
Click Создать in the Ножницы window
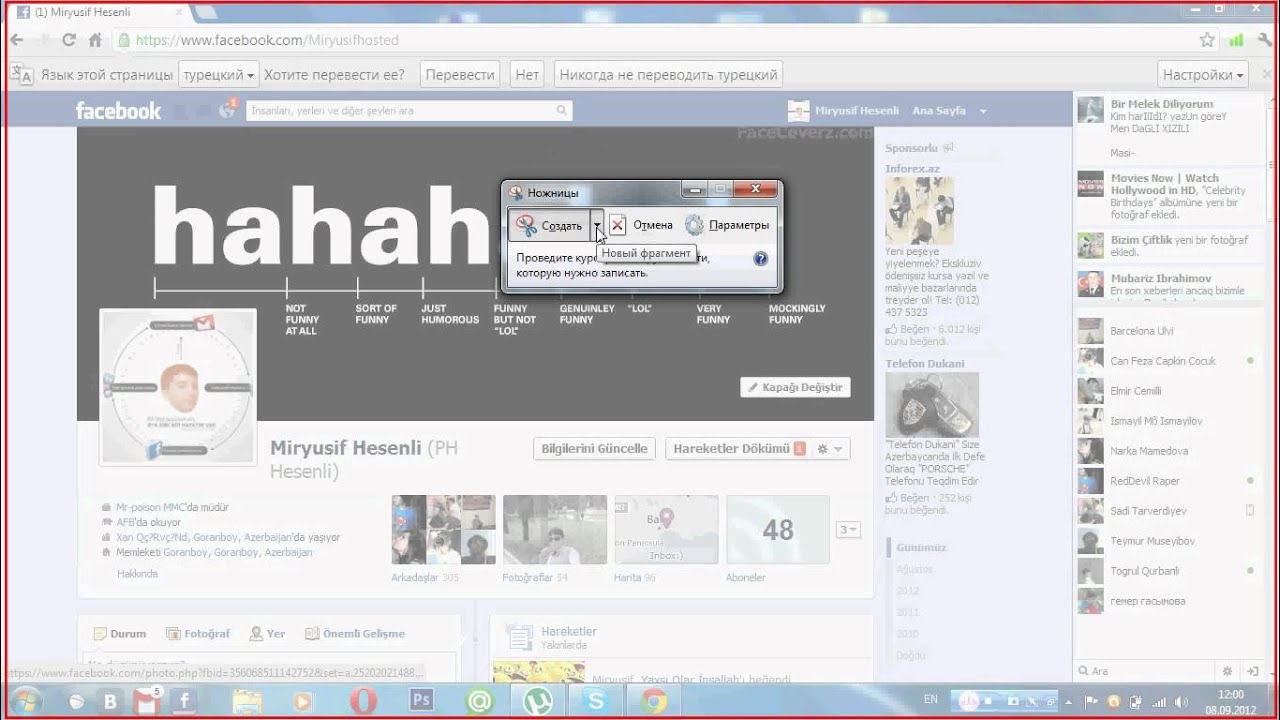549,225
